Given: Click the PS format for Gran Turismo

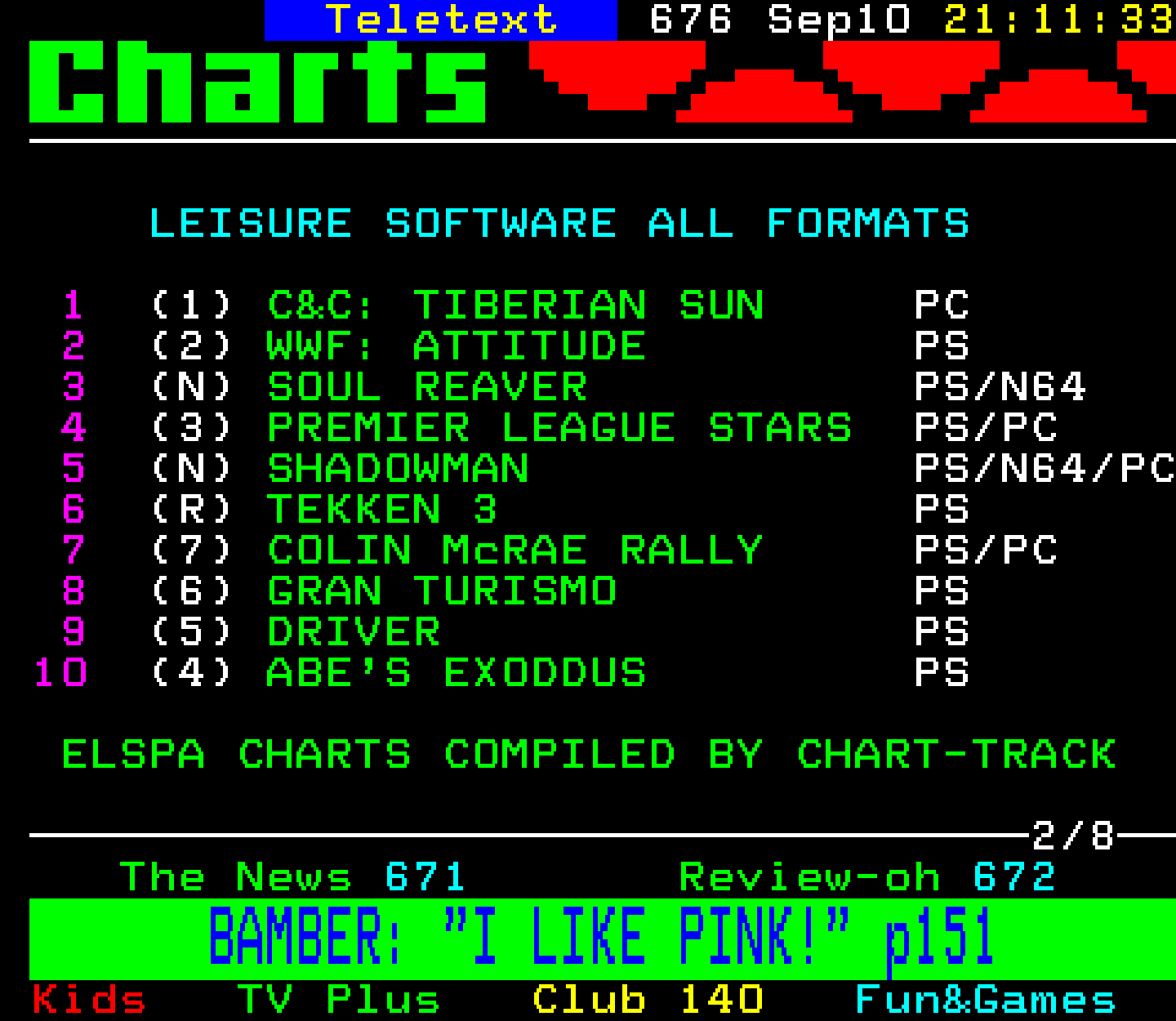Looking at the screenshot, I should coord(942,591).
